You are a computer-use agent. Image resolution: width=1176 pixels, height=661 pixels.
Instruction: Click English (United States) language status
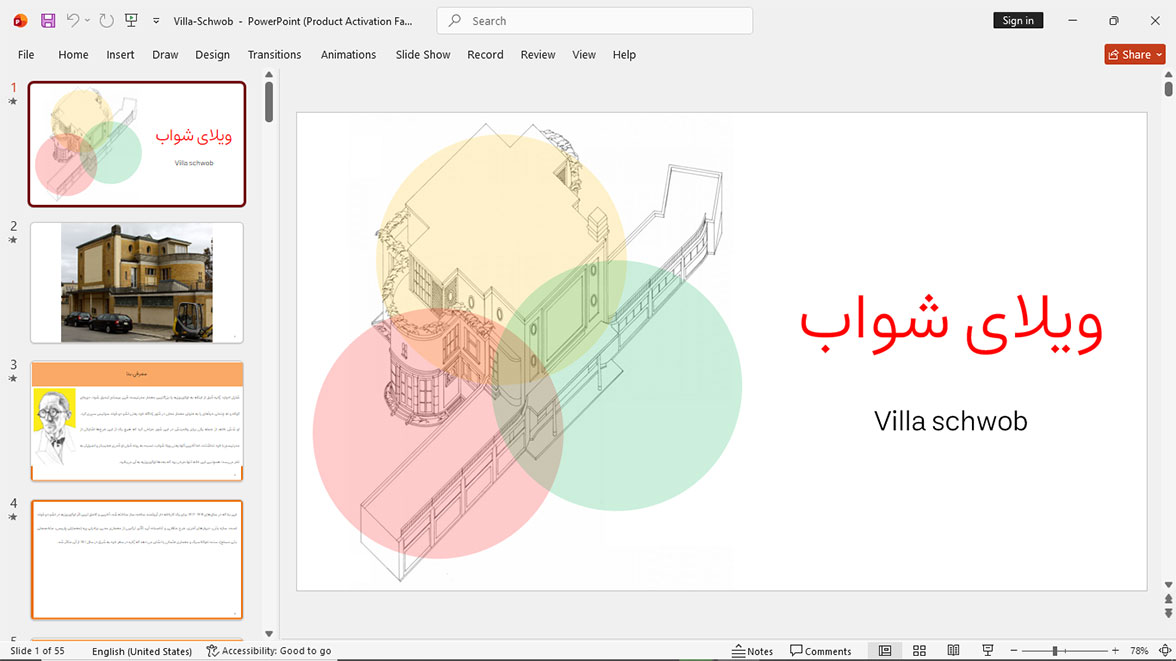142,650
